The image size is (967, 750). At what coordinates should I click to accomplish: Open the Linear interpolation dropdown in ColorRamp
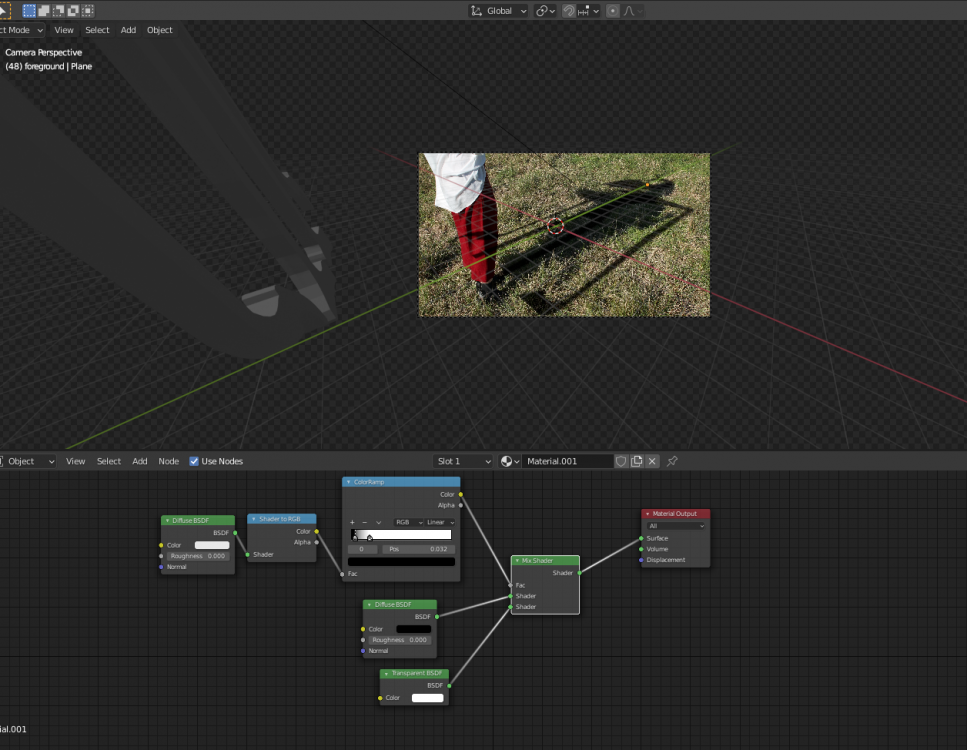(x=440, y=522)
